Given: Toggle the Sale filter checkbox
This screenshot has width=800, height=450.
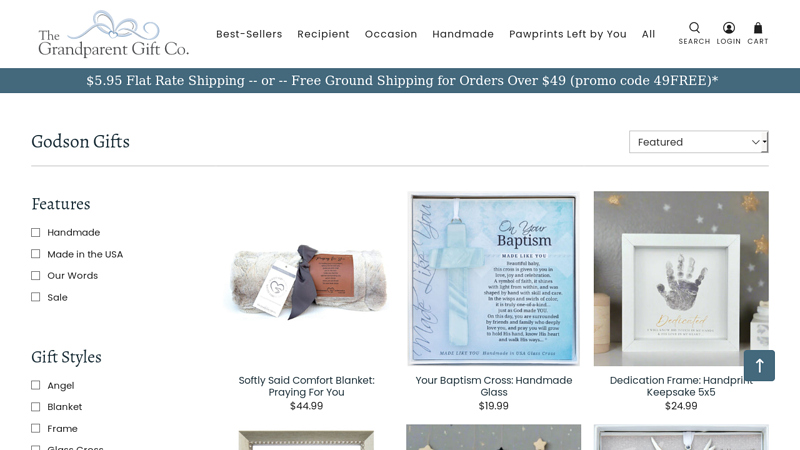Looking at the screenshot, I should click(35, 297).
